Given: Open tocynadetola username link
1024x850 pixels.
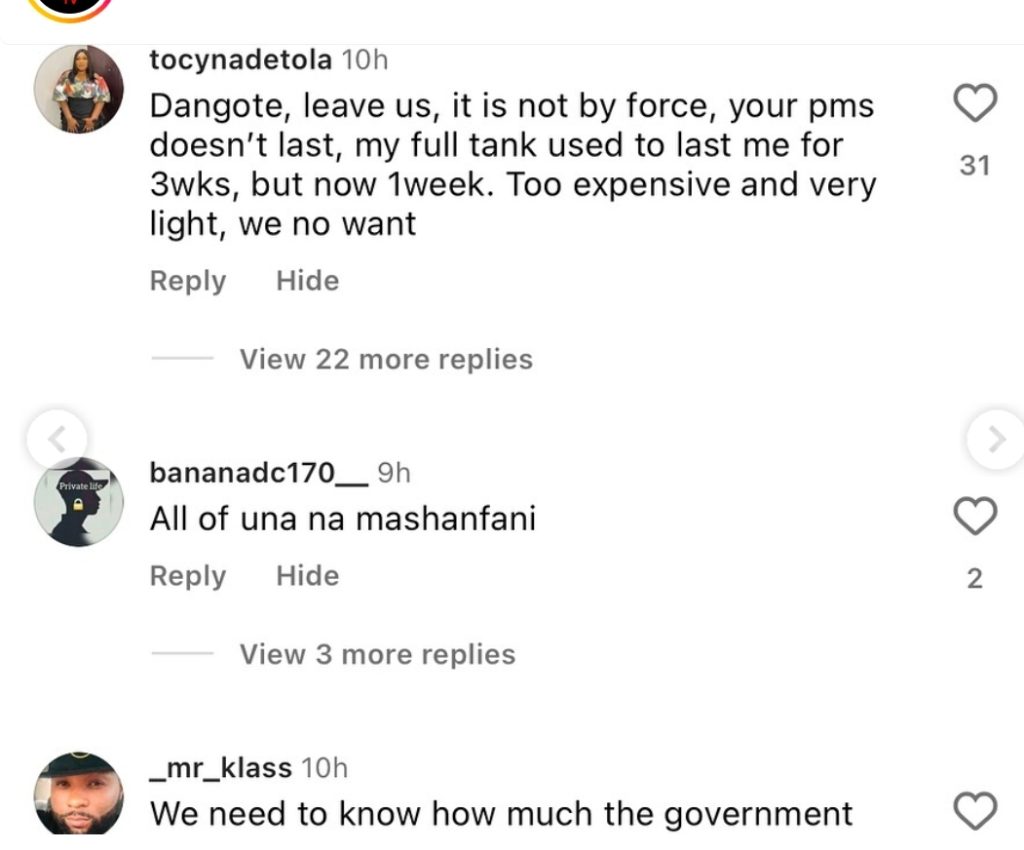Looking at the screenshot, I should coord(240,60).
